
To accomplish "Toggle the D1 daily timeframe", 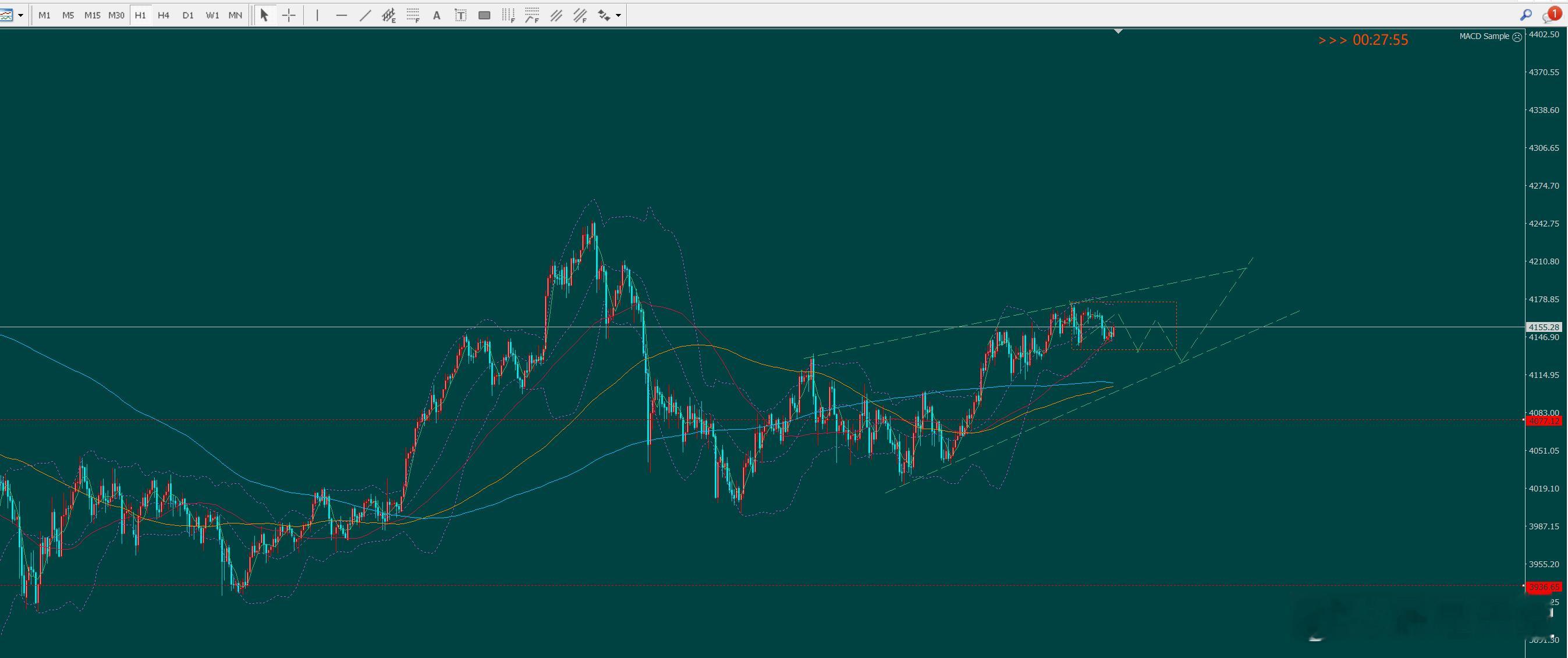I will [187, 15].
